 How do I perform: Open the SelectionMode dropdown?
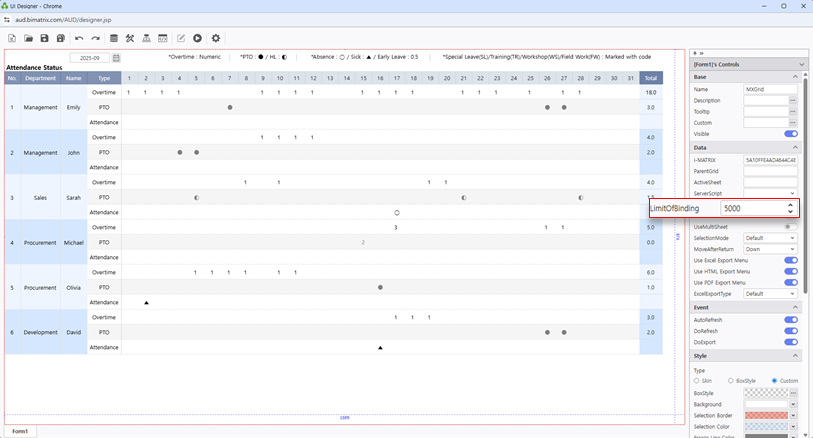pyautogui.click(x=770, y=238)
